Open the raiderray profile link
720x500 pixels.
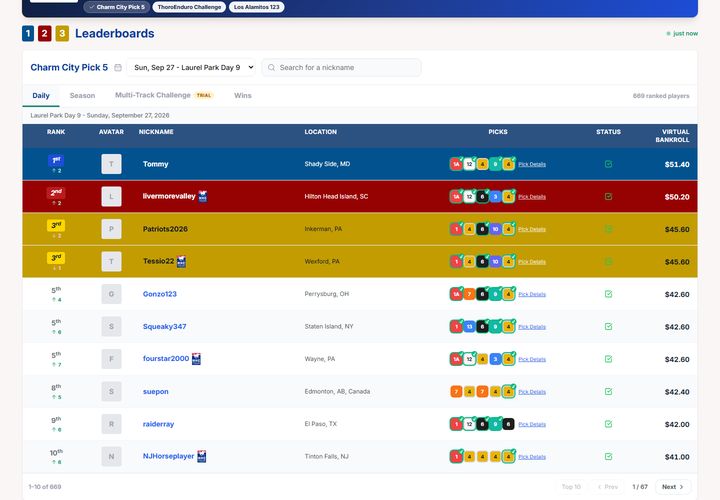coord(158,424)
